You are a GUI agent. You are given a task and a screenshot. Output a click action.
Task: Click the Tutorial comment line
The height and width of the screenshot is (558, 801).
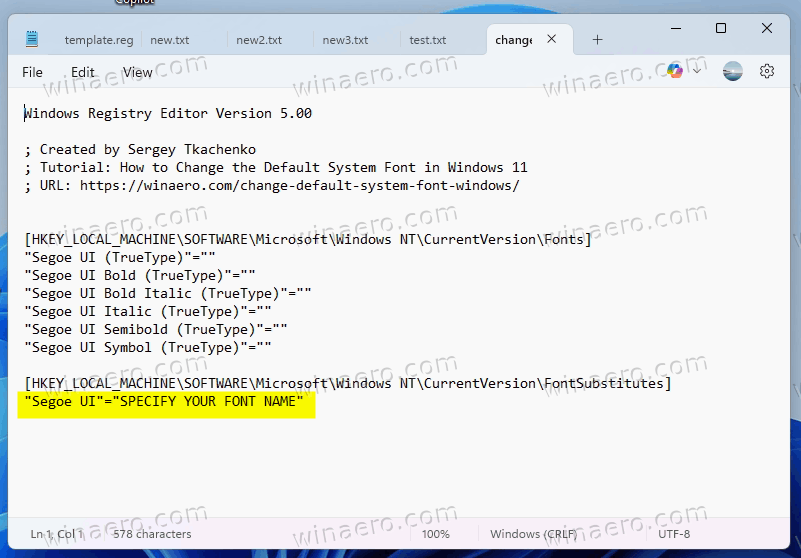[x=276, y=167]
